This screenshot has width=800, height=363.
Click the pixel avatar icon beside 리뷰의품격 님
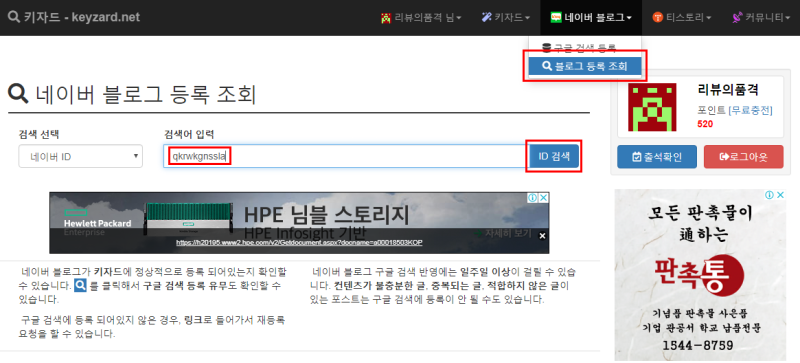[x=386, y=18]
